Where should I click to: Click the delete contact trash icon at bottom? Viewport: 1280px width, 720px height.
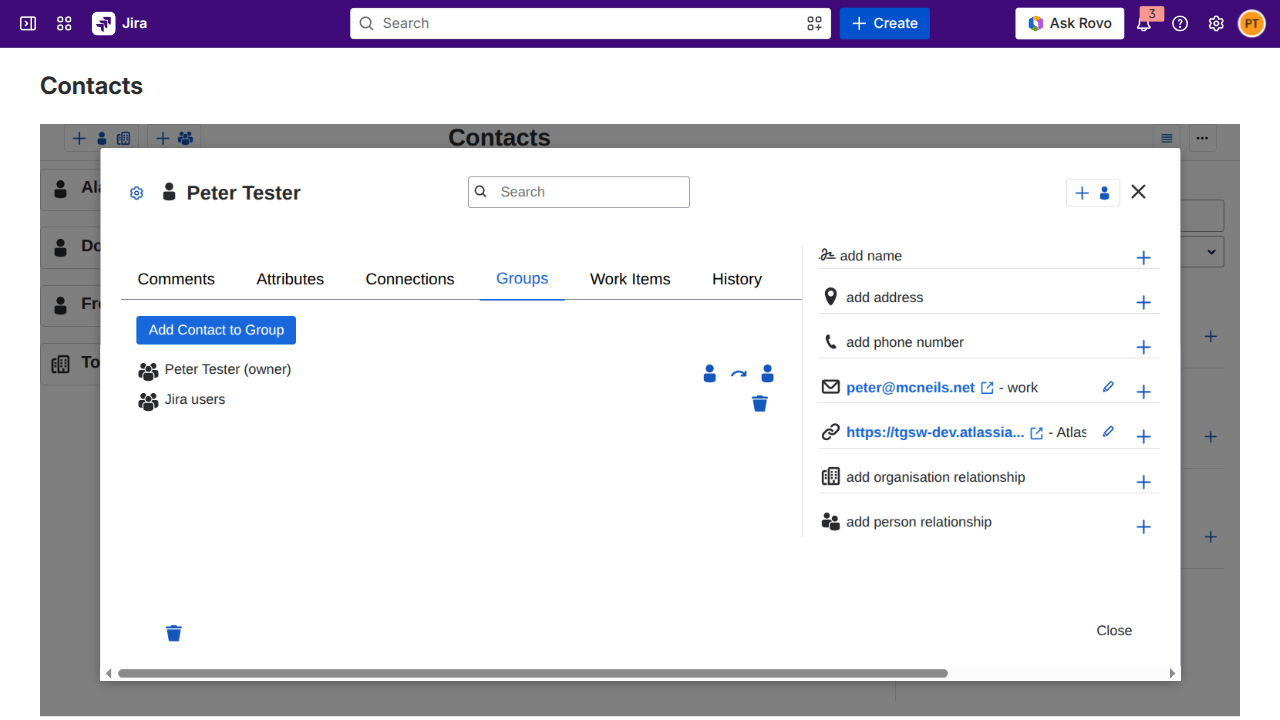(x=174, y=633)
